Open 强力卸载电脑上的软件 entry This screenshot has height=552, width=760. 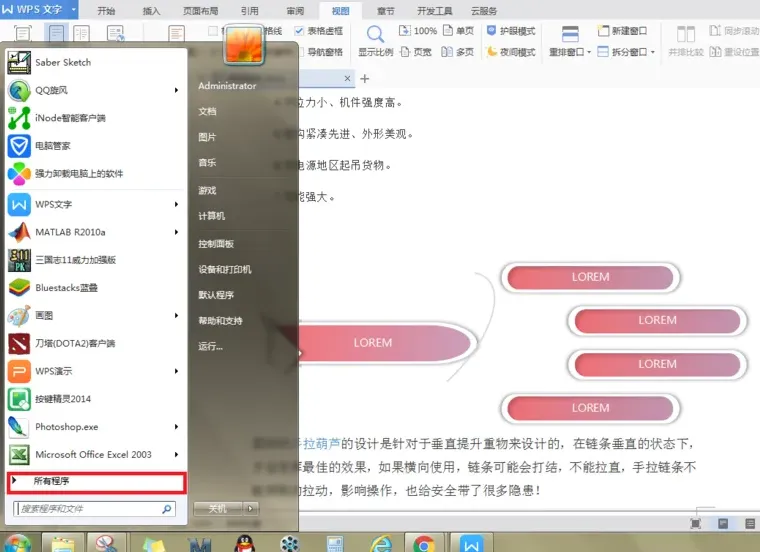pyautogui.click(x=96, y=173)
